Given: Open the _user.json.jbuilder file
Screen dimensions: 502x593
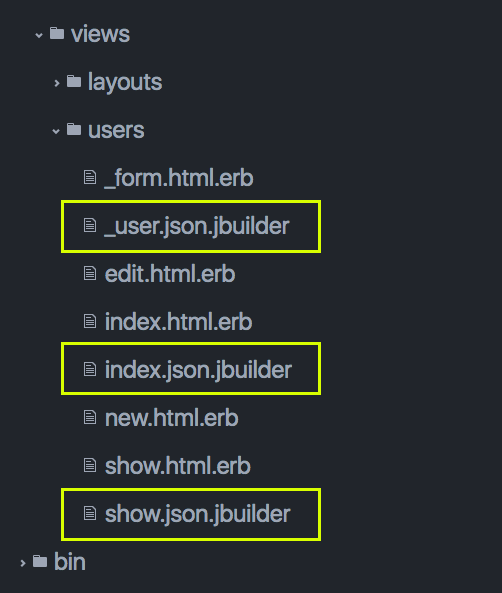Looking at the screenshot, I should [197, 227].
